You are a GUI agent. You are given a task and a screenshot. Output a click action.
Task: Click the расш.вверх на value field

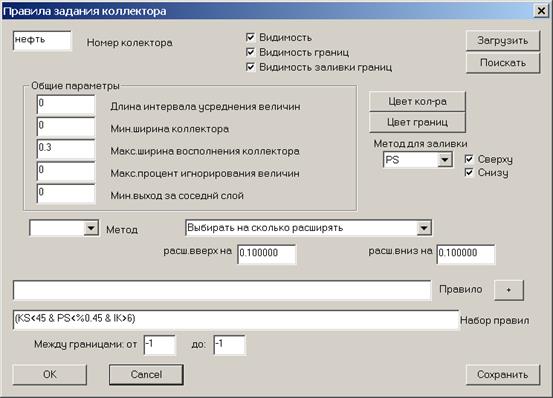coord(267,254)
